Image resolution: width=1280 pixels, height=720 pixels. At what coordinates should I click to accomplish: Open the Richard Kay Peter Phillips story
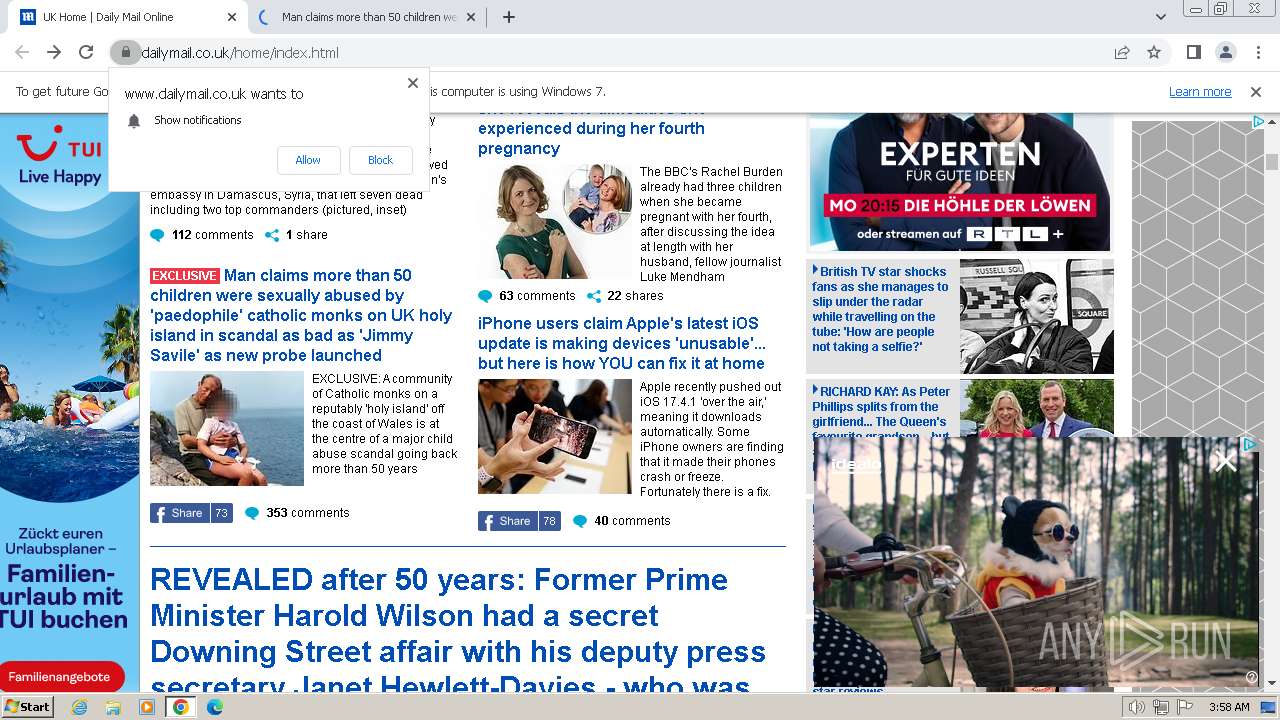click(x=880, y=412)
